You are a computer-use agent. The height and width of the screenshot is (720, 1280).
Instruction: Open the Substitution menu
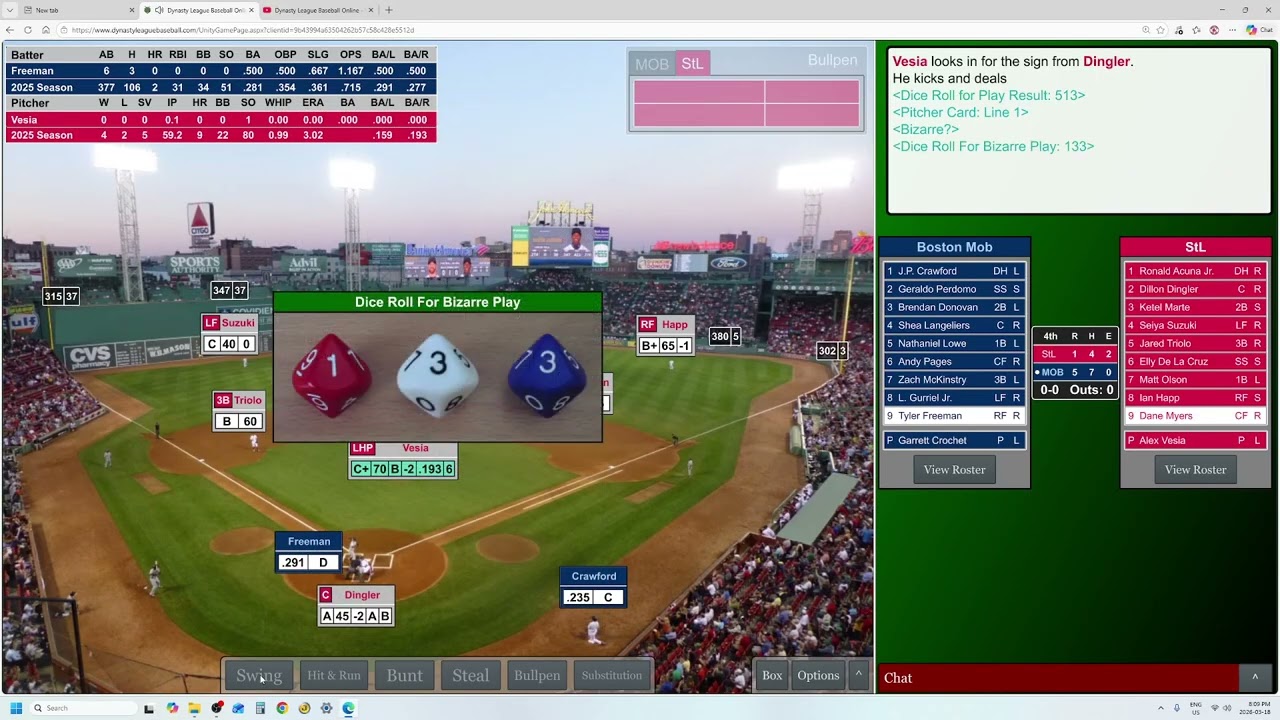pos(612,676)
